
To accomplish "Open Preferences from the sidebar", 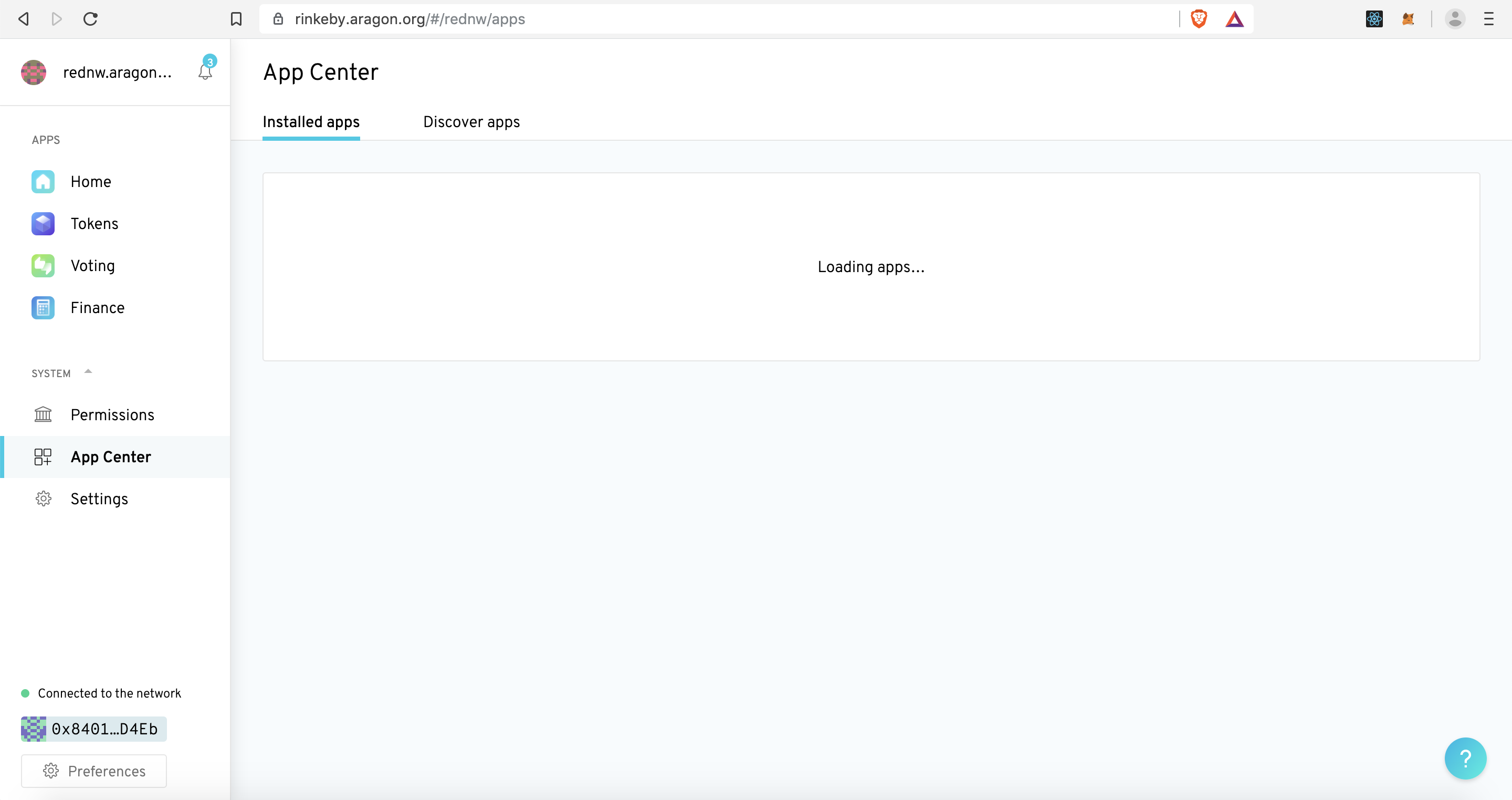I will pyautogui.click(x=93, y=771).
